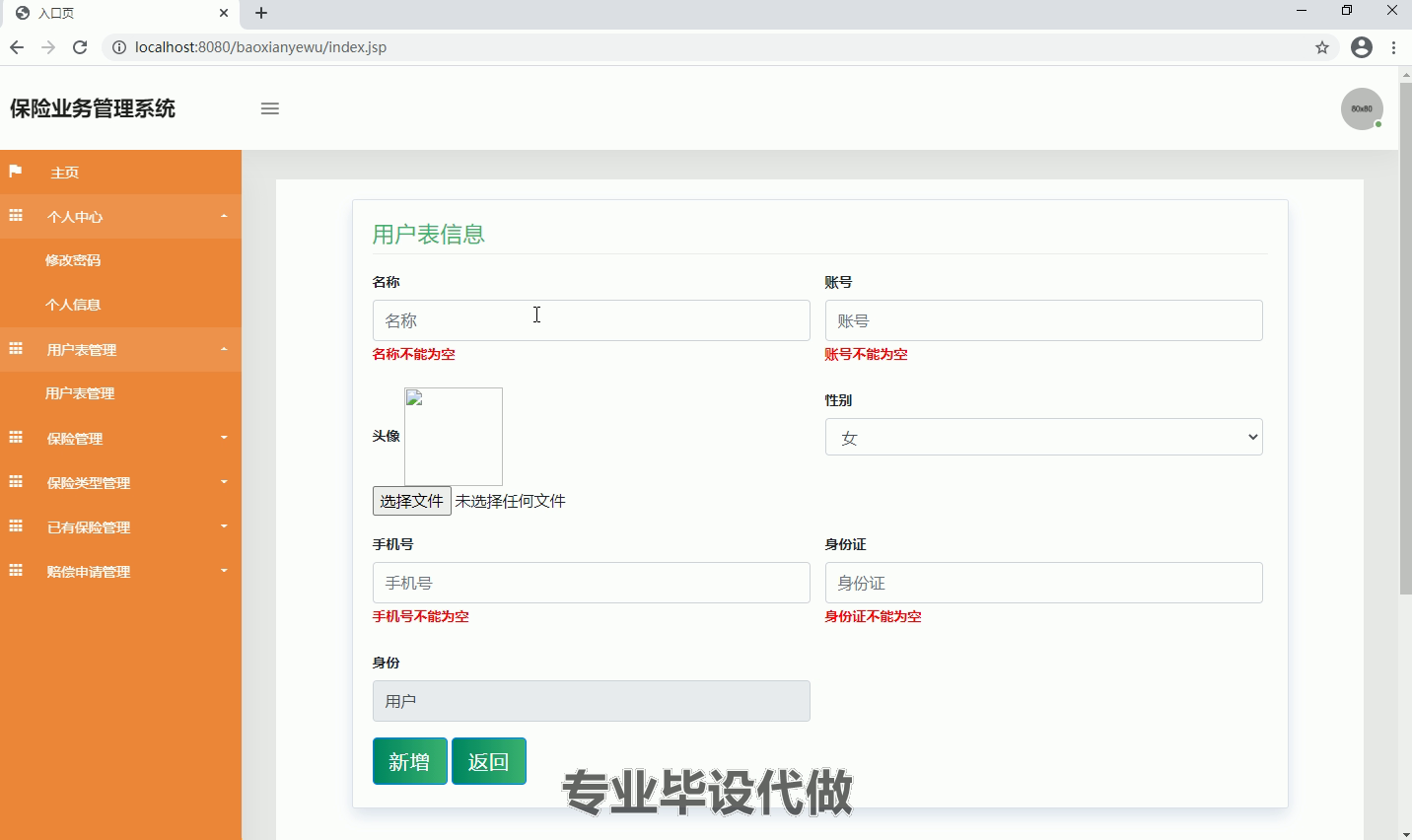The height and width of the screenshot is (840, 1412).
Task: Click the grid icon beside 已有保险管理
Action: pyautogui.click(x=16, y=526)
